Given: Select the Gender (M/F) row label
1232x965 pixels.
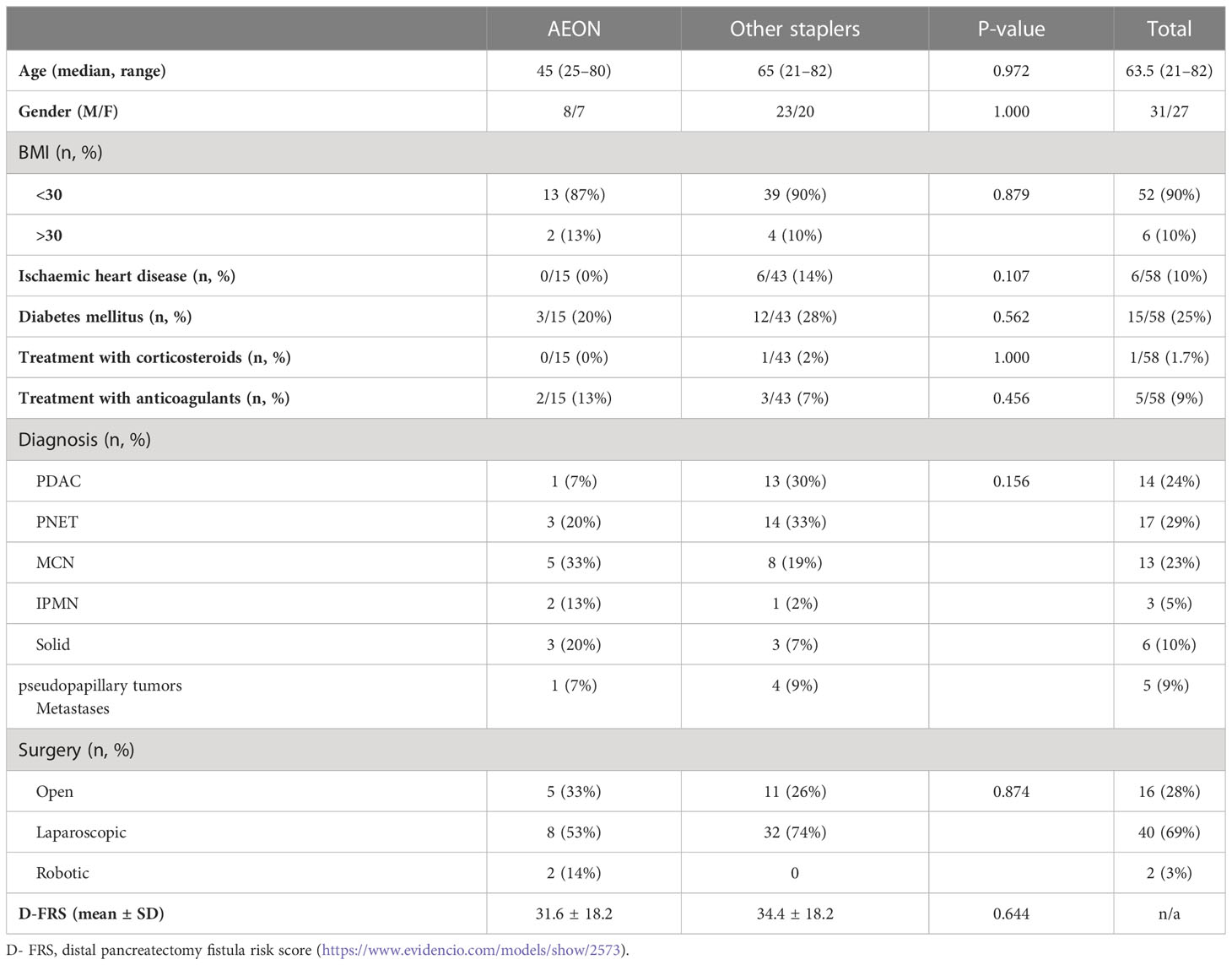Looking at the screenshot, I should tap(68, 111).
